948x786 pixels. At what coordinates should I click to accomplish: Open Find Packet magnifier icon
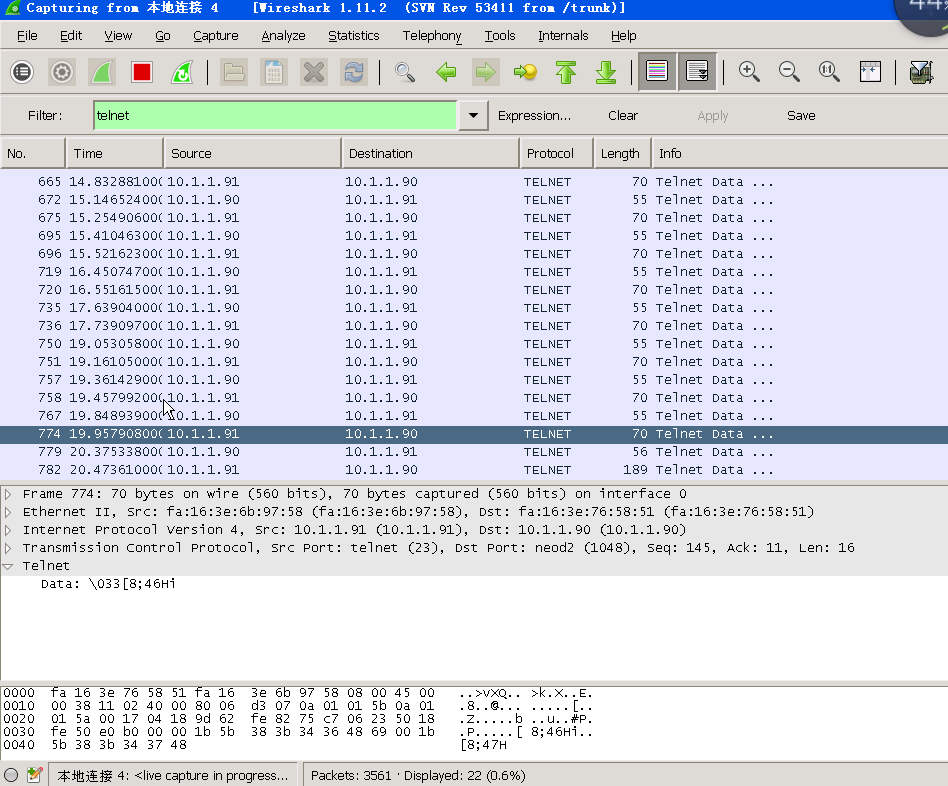coord(405,72)
